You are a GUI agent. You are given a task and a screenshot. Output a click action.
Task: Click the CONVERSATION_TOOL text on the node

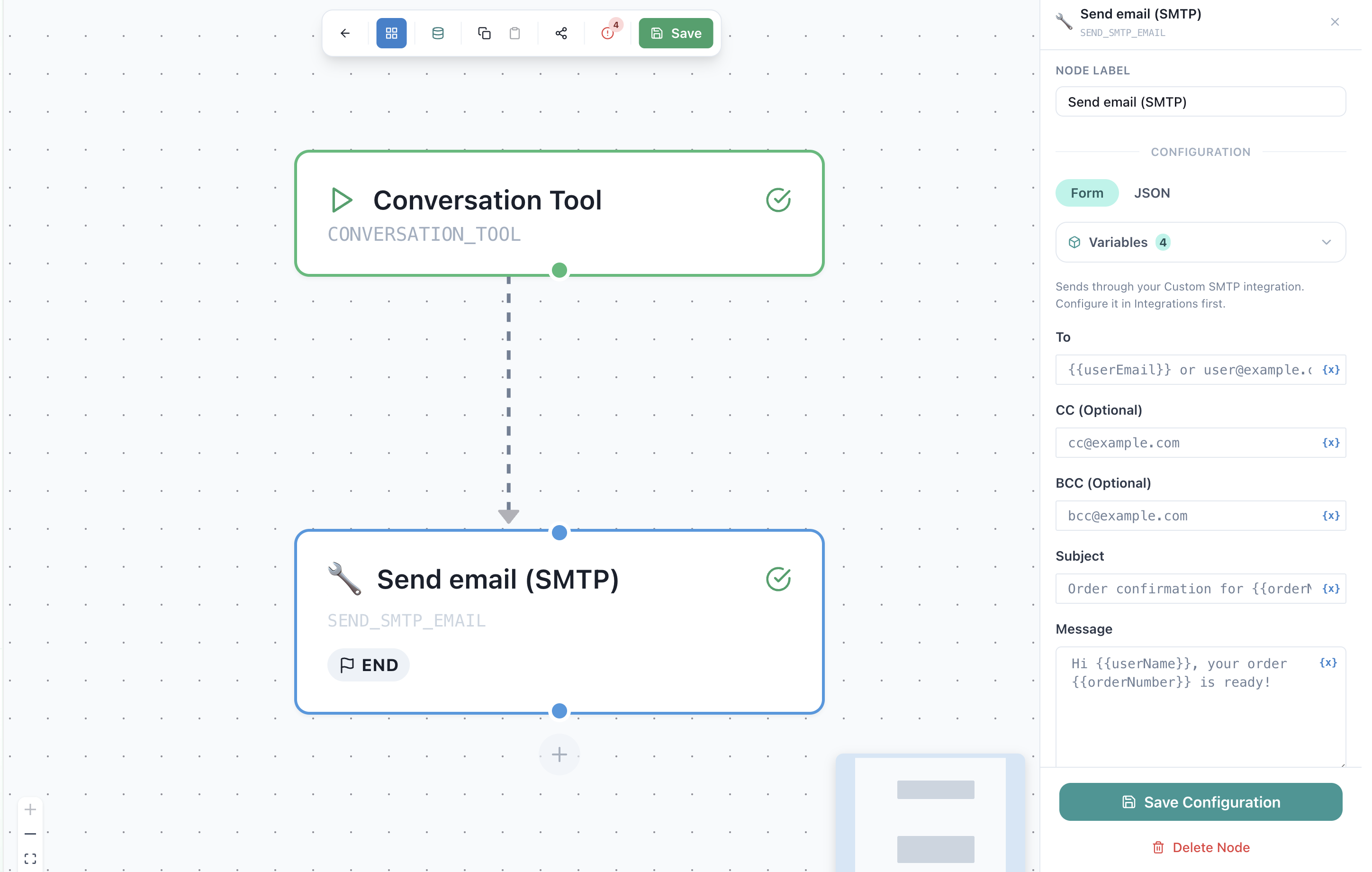click(424, 234)
